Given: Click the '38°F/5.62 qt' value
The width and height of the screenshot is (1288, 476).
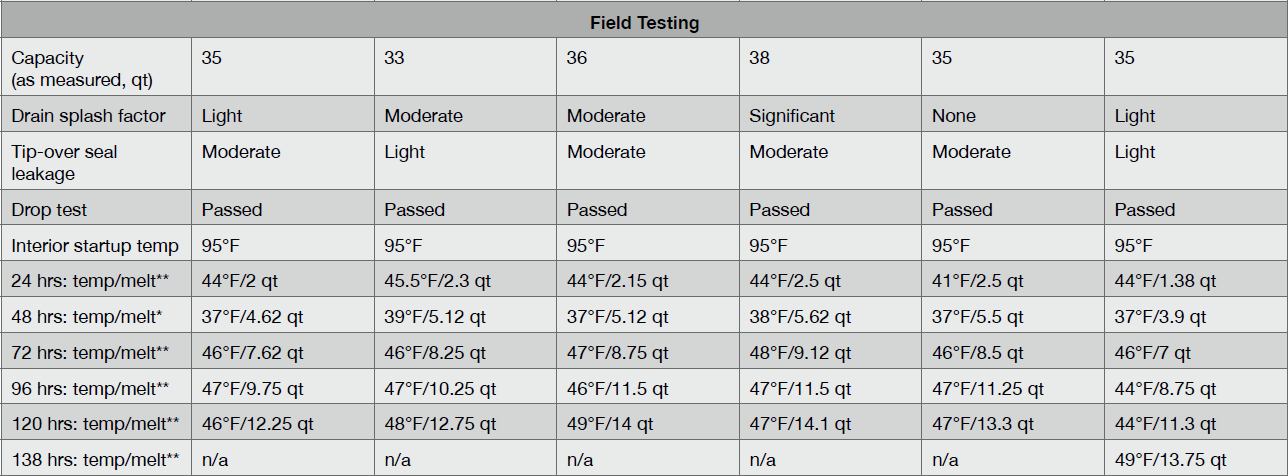Looking at the screenshot, I should 800,318.
